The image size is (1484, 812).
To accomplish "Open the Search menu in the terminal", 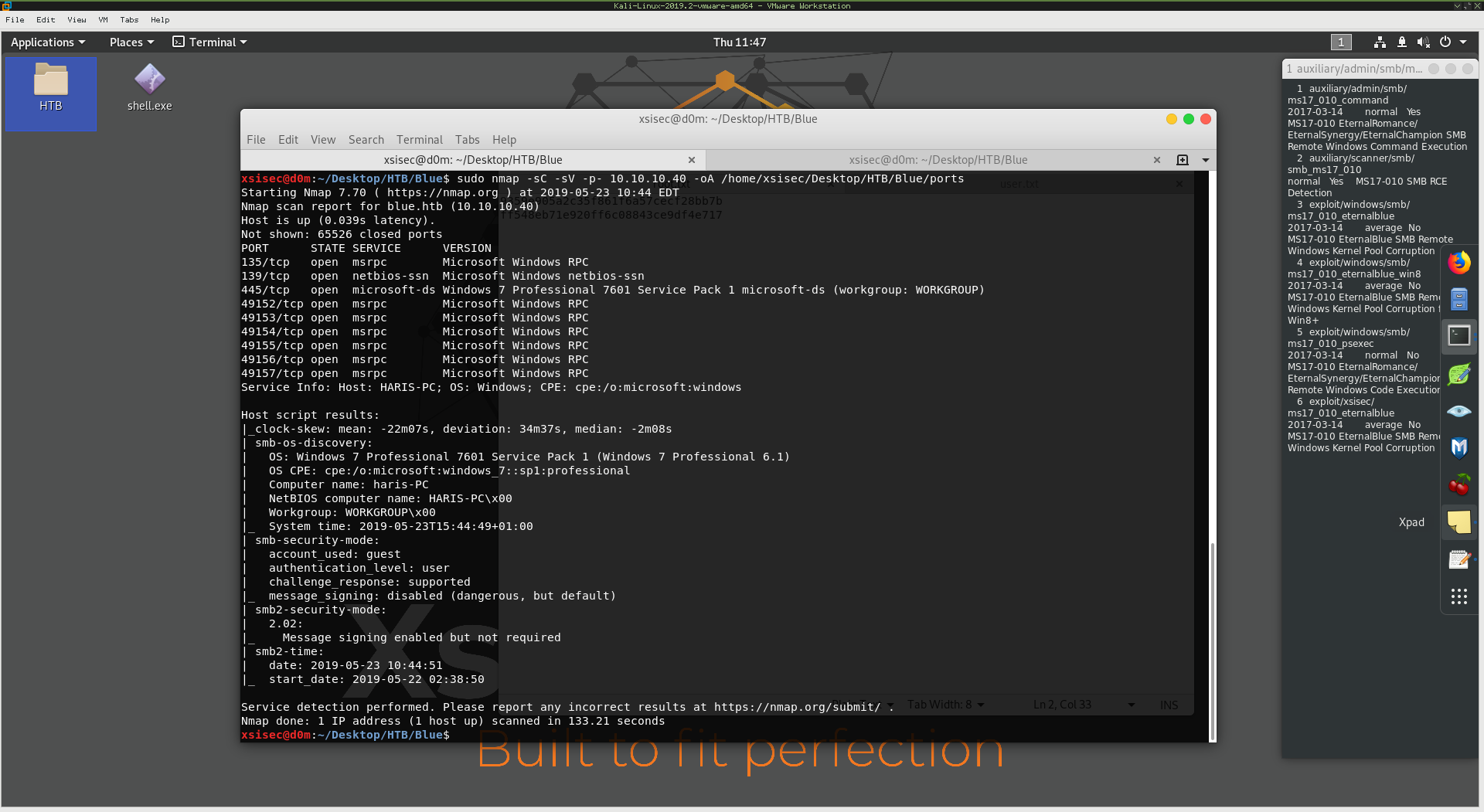I will point(366,140).
